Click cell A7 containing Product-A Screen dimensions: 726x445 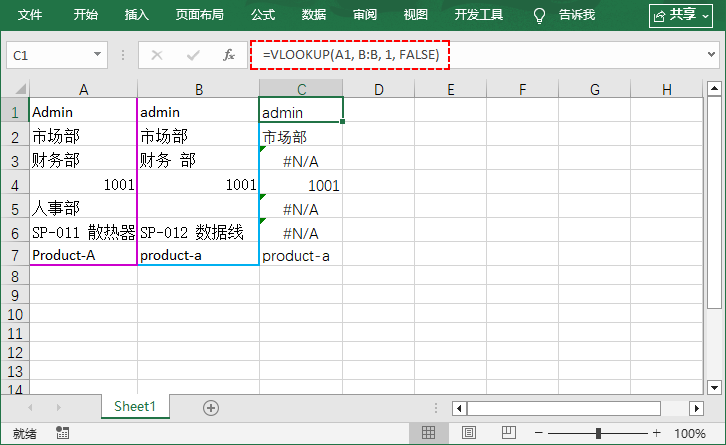coord(83,255)
